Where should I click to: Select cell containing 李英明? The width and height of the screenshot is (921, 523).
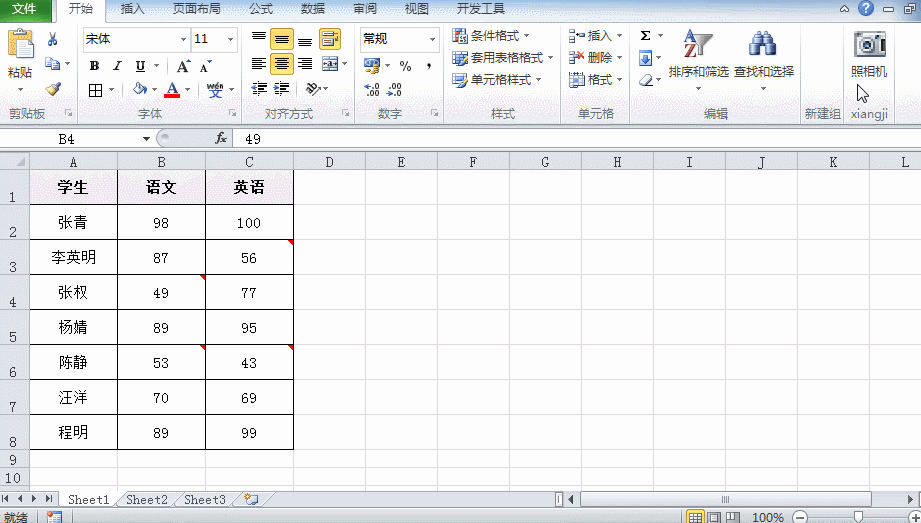[x=73, y=257]
